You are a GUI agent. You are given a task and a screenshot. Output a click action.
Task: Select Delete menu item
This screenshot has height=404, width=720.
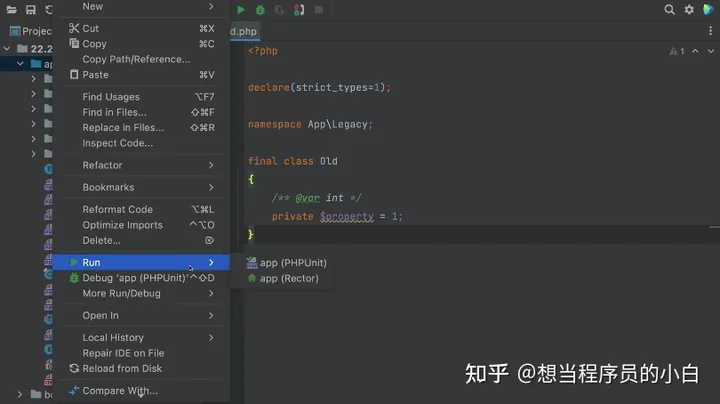pos(141,240)
